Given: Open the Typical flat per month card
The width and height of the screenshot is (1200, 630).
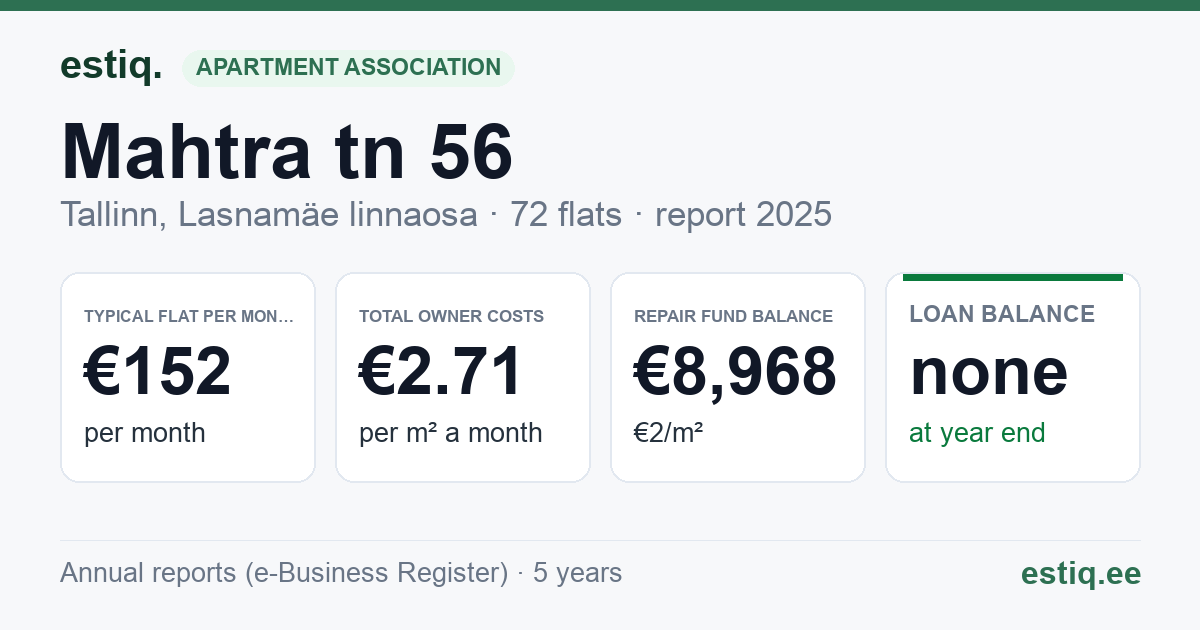Looking at the screenshot, I should [188, 377].
